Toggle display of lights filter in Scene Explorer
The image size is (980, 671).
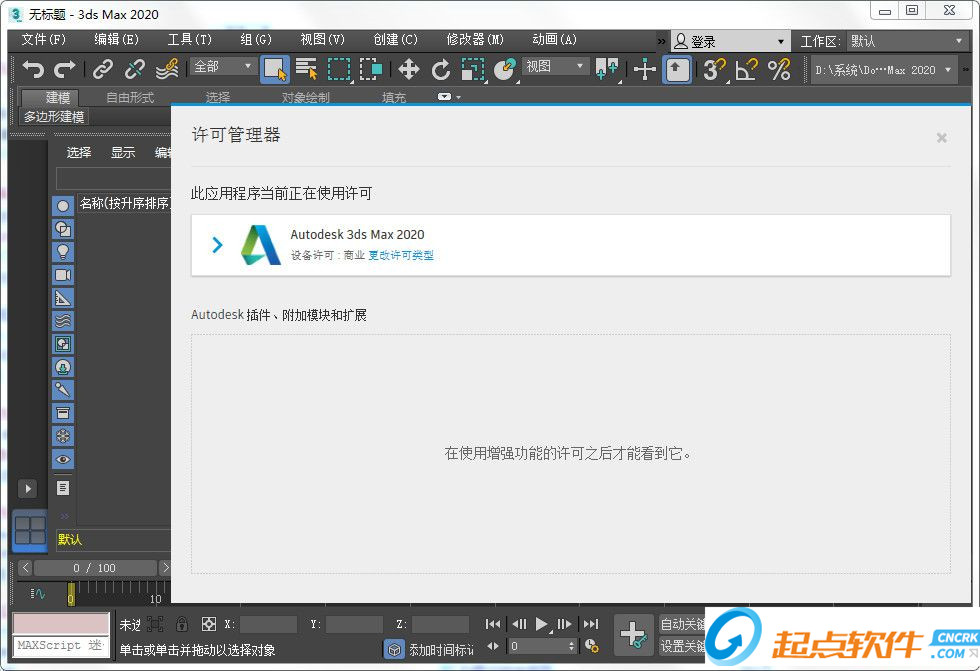tap(63, 252)
